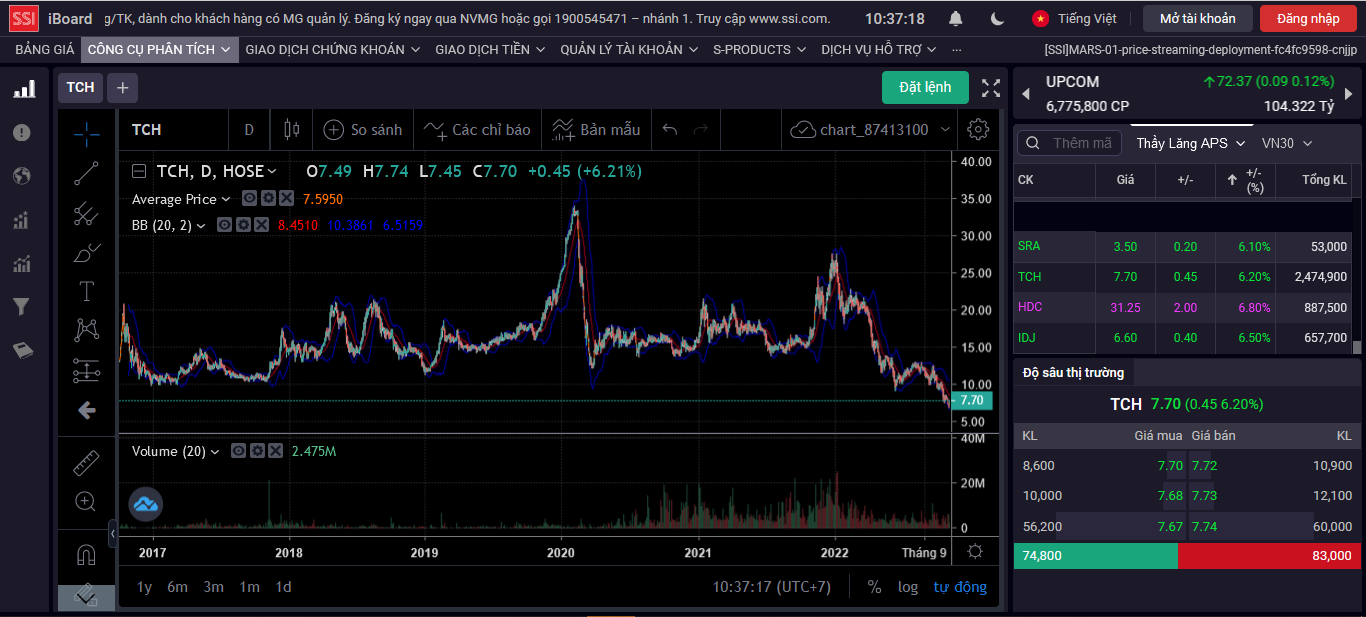This screenshot has width=1366, height=617.
Task: Toggle log scale mode
Action: (x=908, y=587)
